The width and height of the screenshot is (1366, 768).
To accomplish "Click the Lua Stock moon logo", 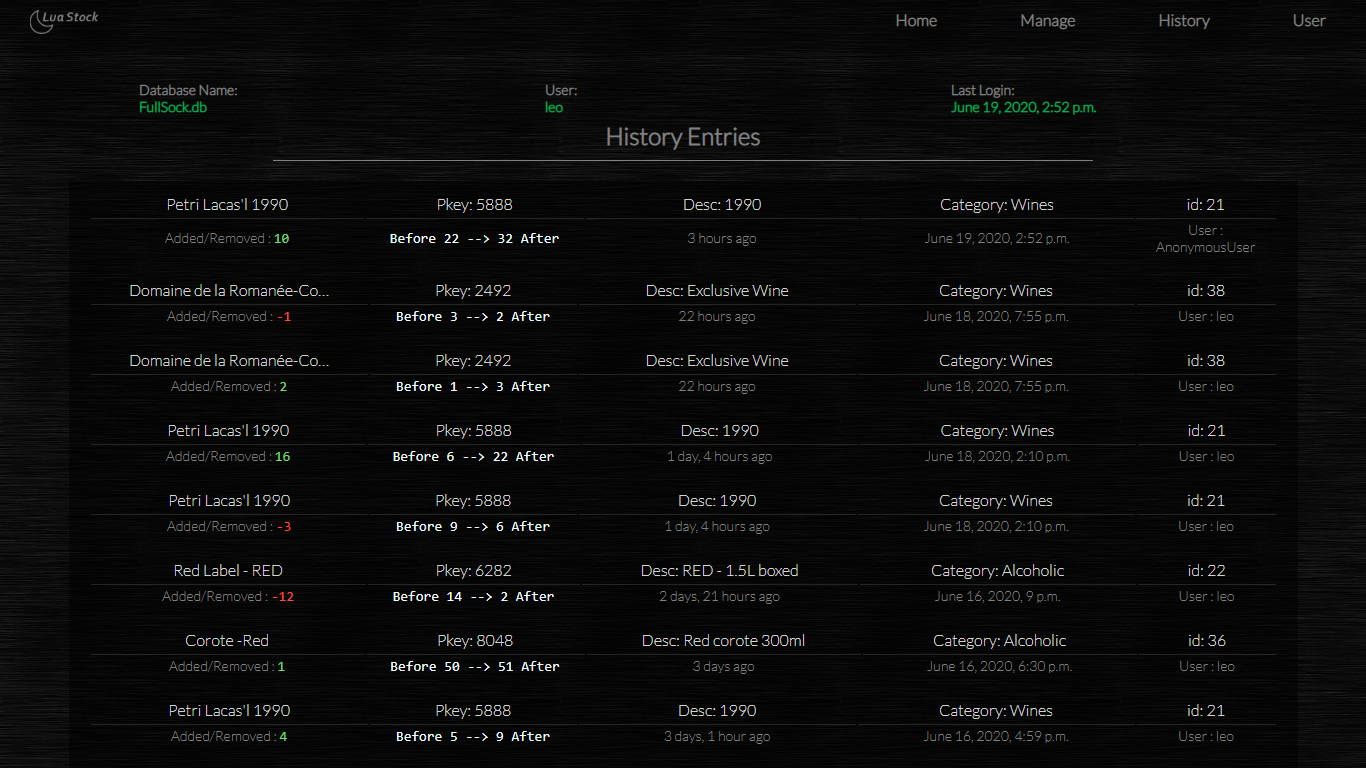I will point(42,21).
